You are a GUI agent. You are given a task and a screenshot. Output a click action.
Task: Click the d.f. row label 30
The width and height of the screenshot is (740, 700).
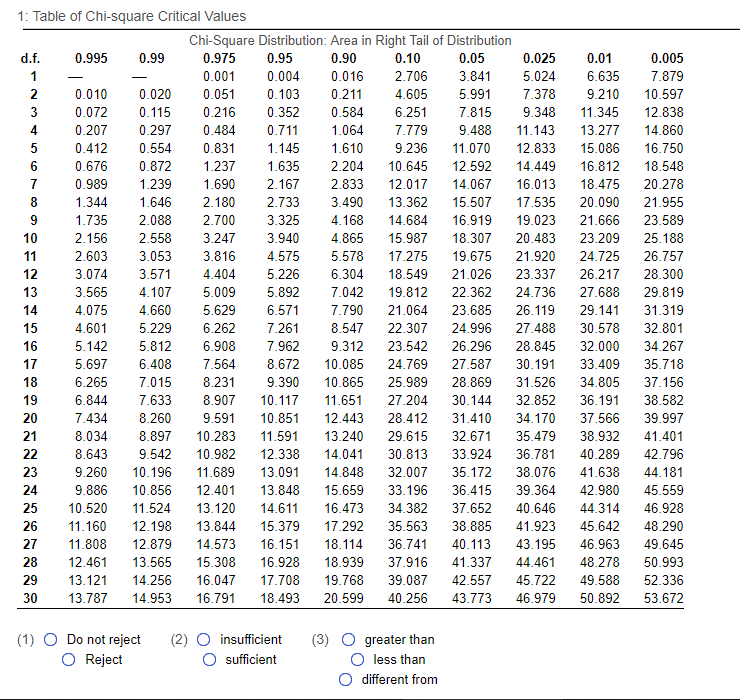coord(30,599)
